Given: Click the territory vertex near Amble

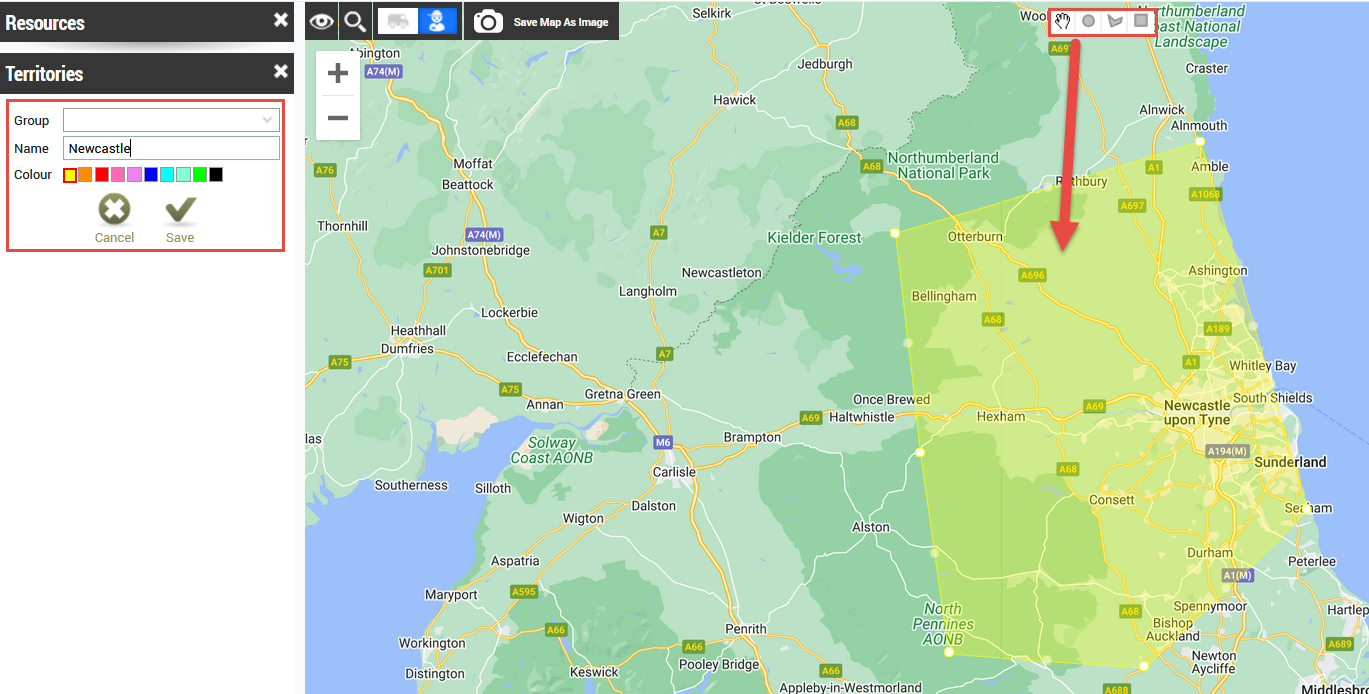Looking at the screenshot, I should (1200, 144).
